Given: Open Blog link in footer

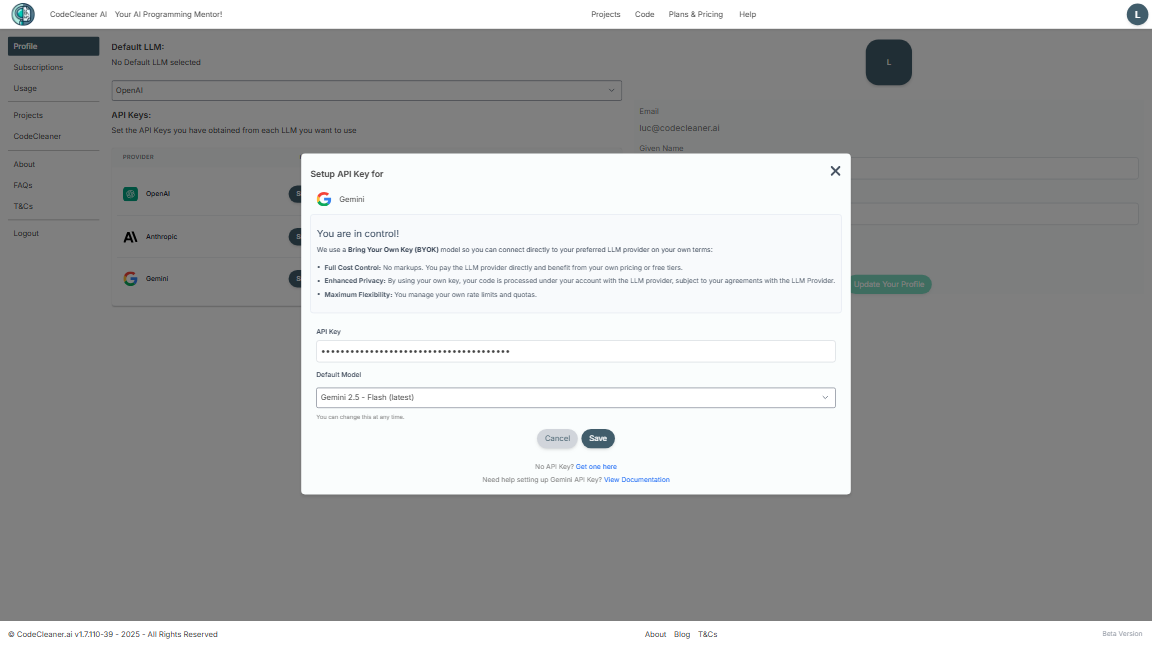Looking at the screenshot, I should 682,635.
